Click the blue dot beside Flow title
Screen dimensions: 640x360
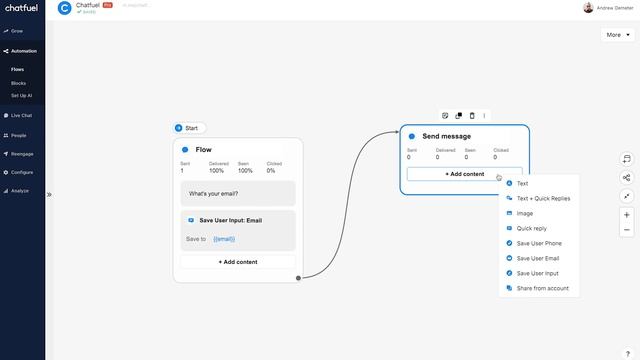click(x=185, y=150)
